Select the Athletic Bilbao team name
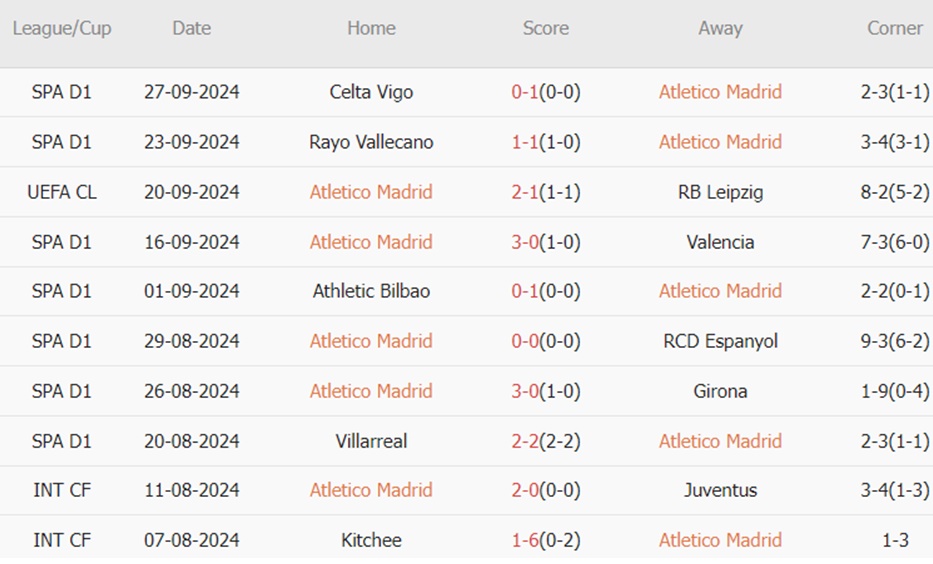 371,291
